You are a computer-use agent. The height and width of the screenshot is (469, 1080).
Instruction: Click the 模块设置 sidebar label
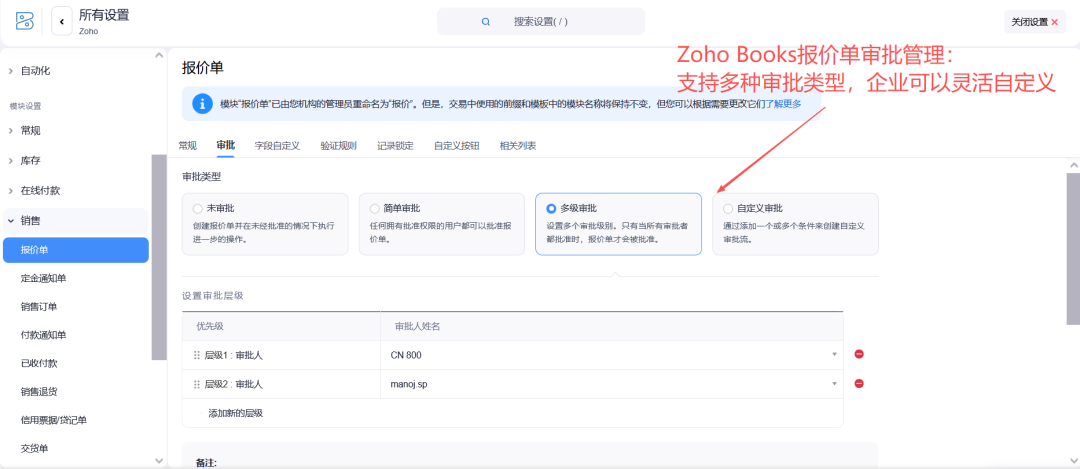pyautogui.click(x=25, y=106)
